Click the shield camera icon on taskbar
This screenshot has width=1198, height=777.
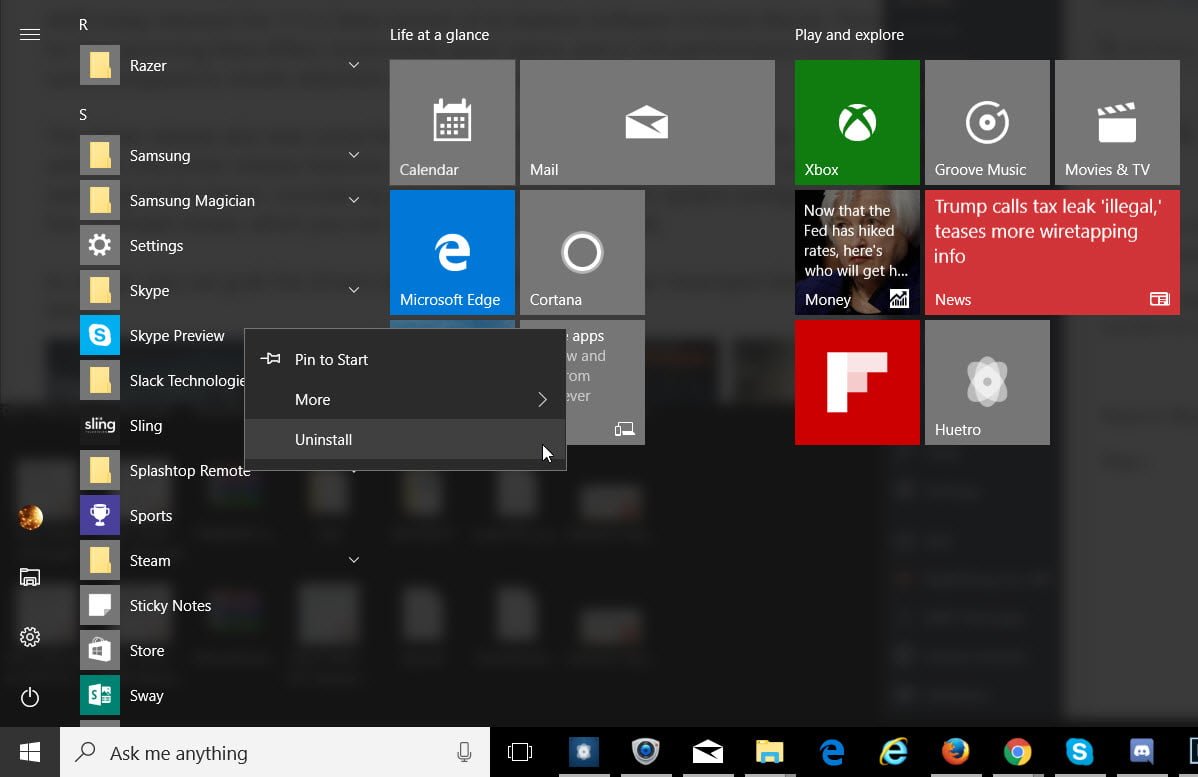coord(646,753)
